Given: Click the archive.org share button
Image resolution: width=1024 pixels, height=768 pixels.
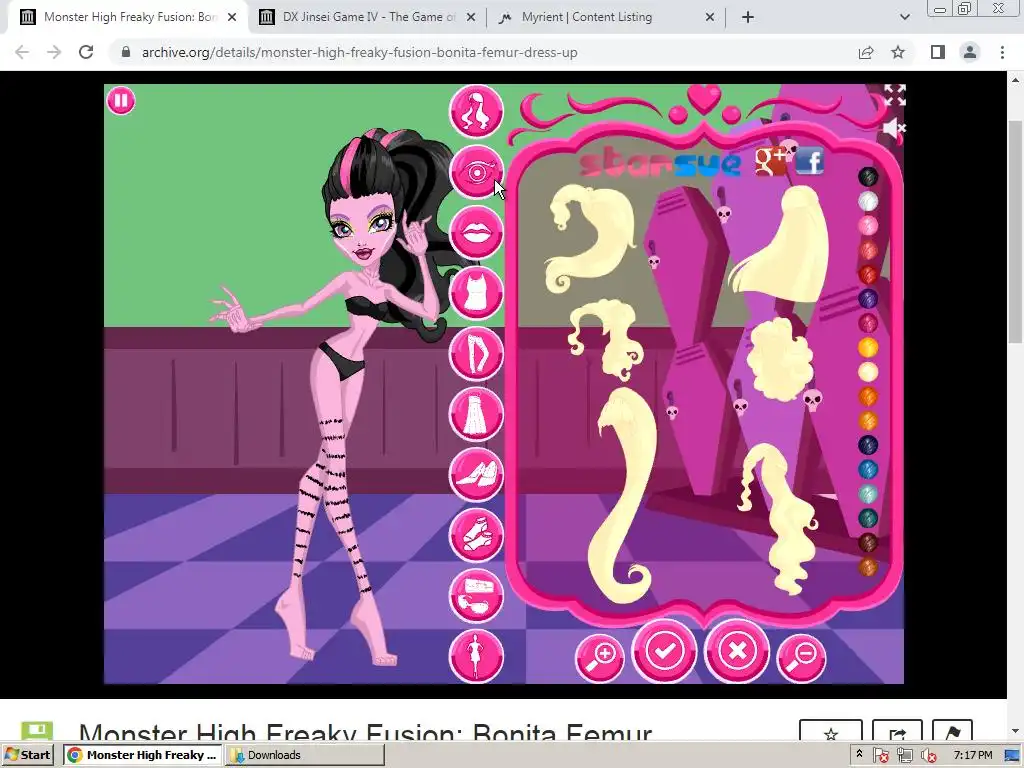Looking at the screenshot, I should click(897, 731).
